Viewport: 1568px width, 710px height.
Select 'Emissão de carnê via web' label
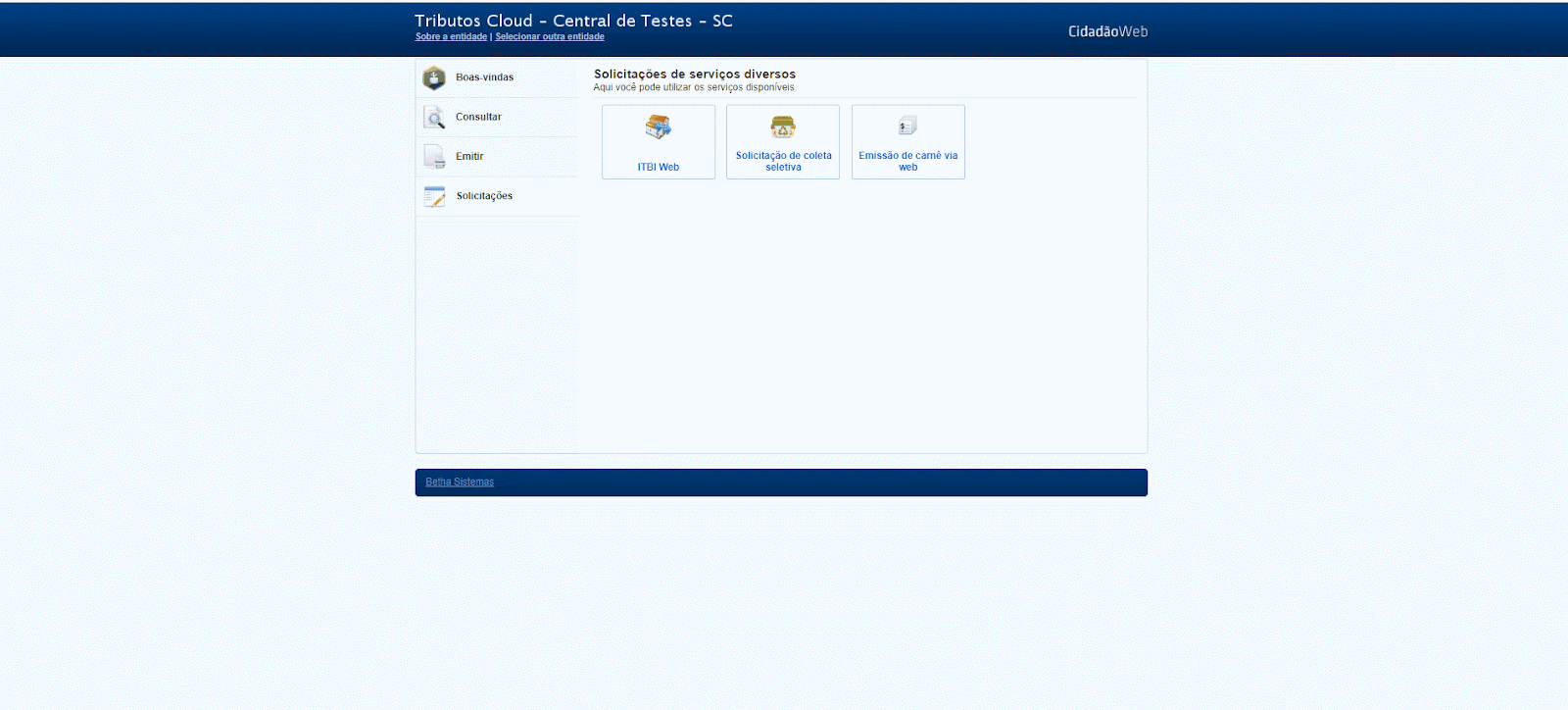pos(907,162)
